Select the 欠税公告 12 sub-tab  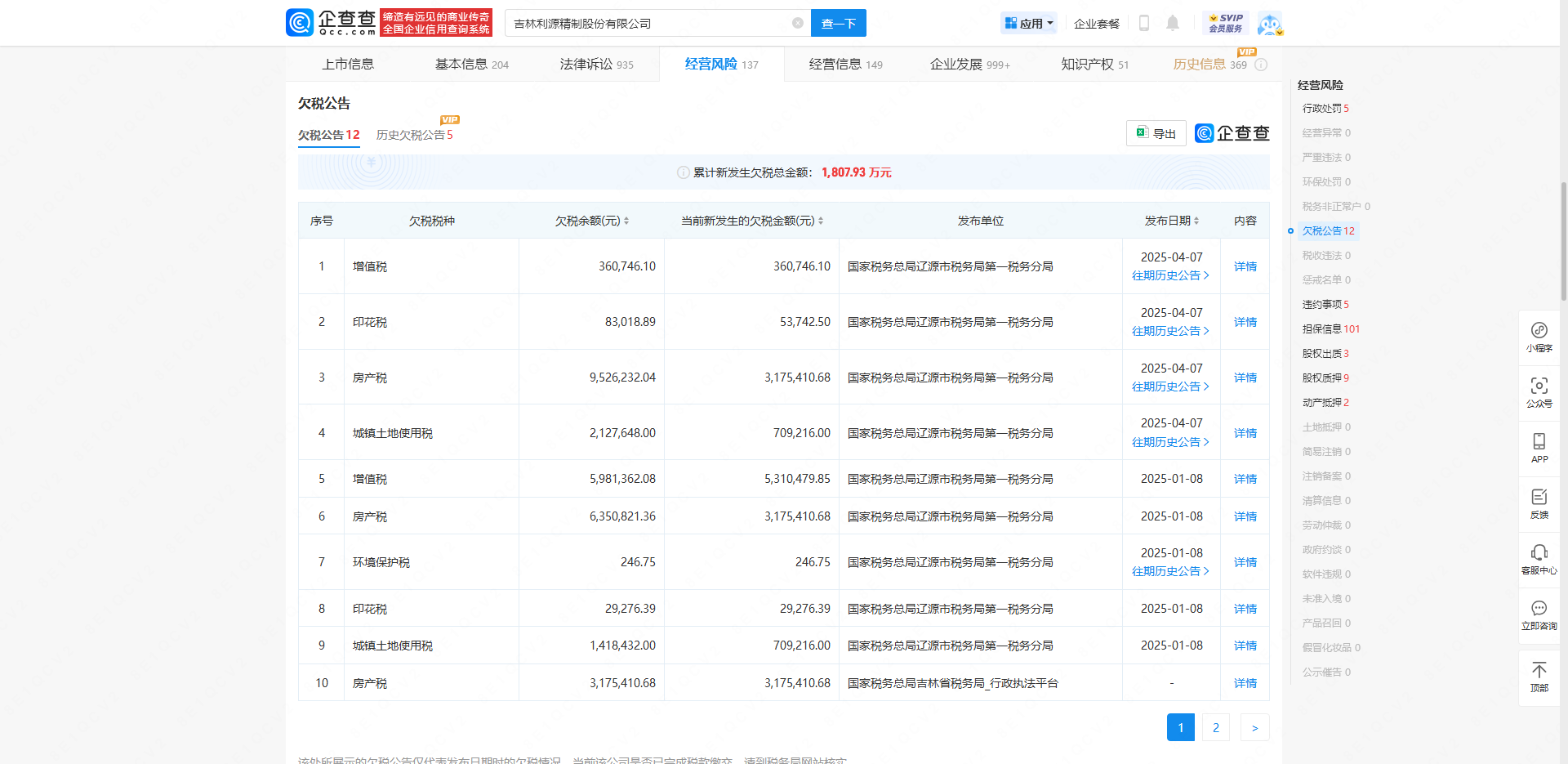coord(329,135)
